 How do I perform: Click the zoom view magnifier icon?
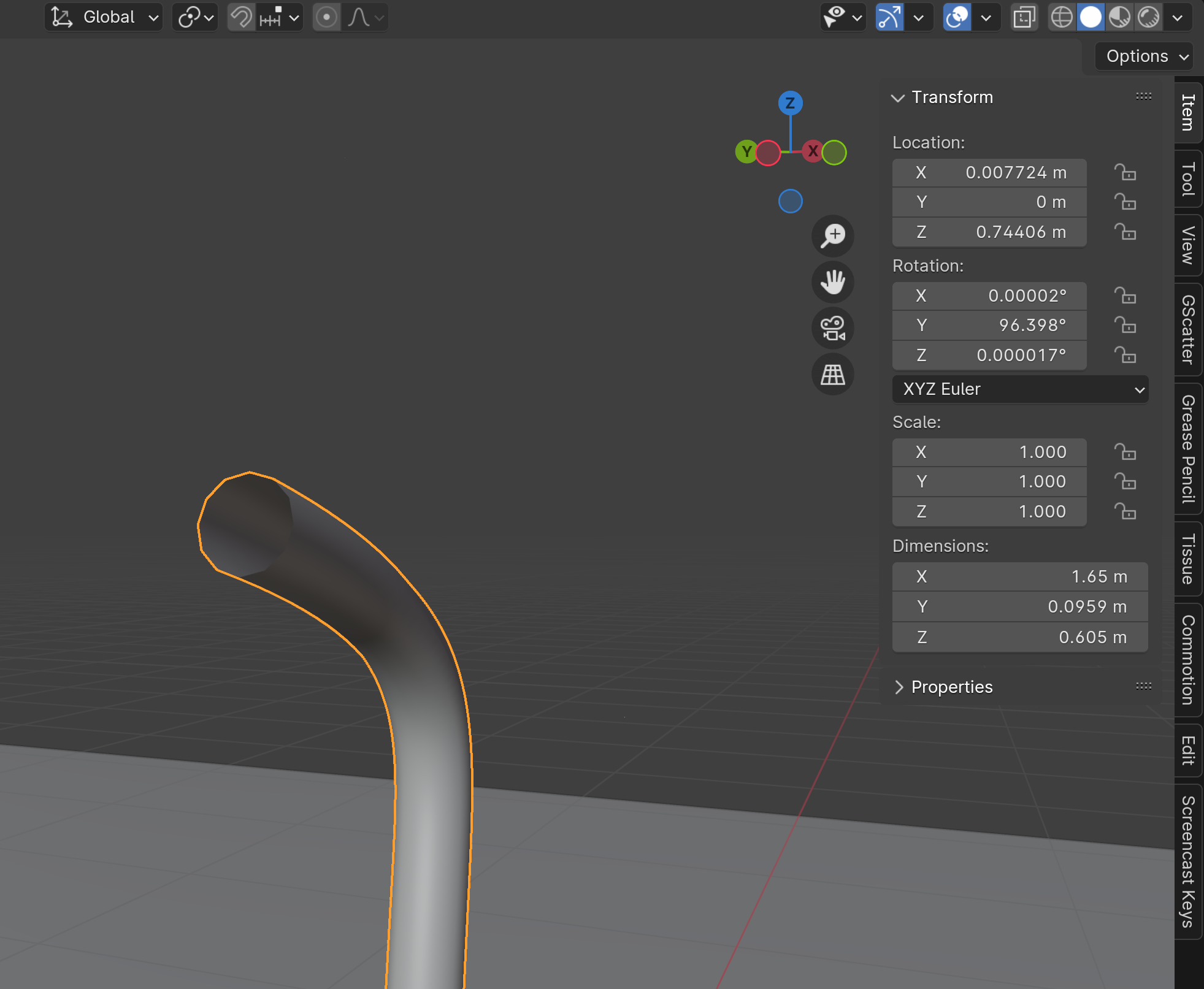coord(832,235)
